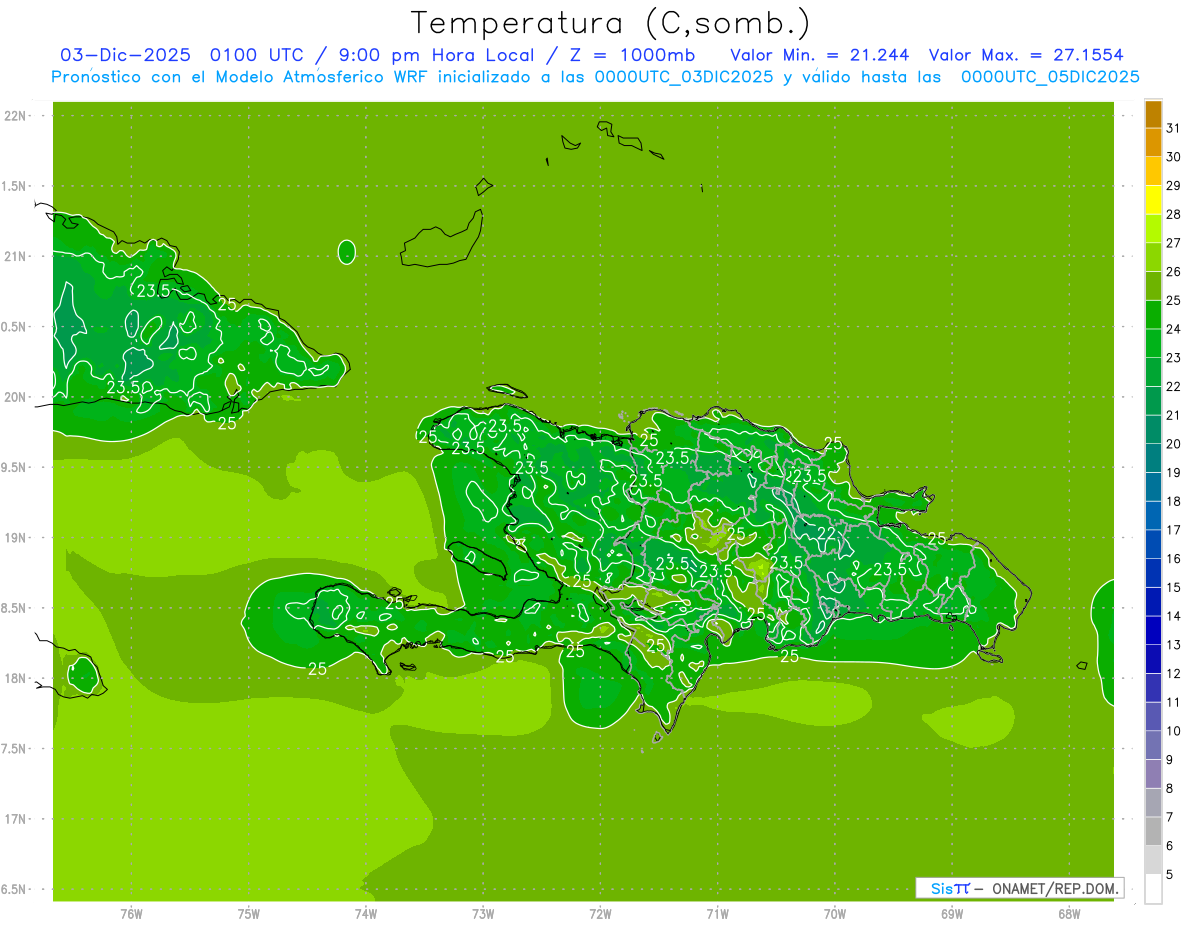Click the blue legend swatch between 17 and 18
This screenshot has height=927, width=1200.
click(1153, 516)
